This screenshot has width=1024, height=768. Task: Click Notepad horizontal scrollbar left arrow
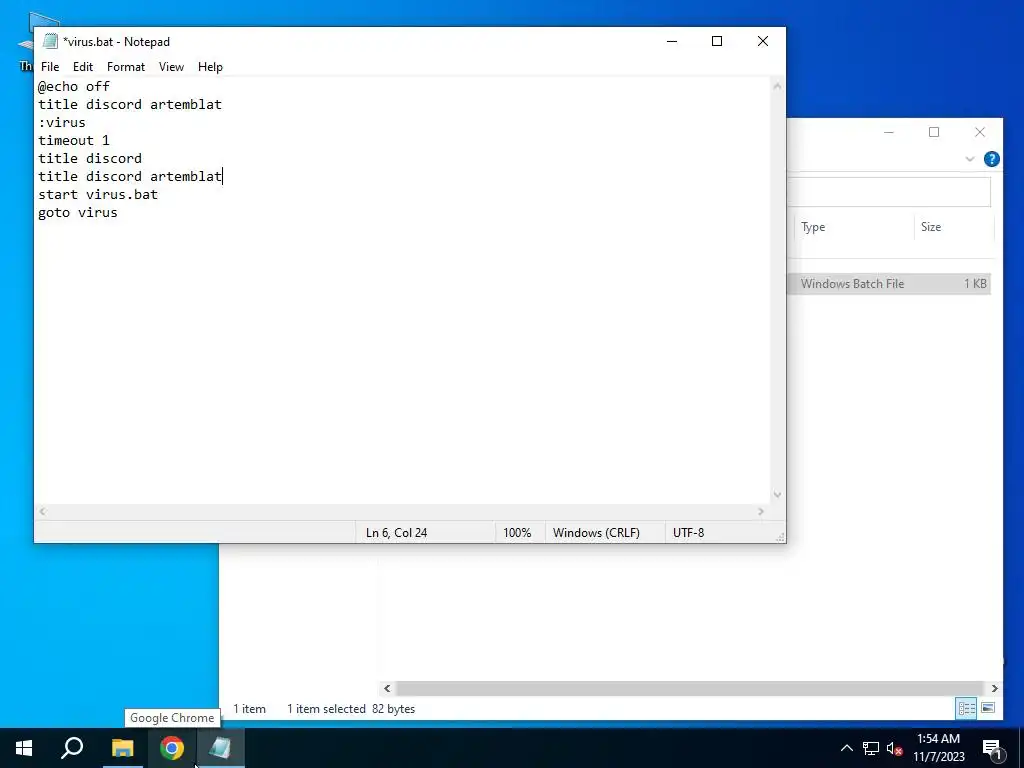(42, 512)
